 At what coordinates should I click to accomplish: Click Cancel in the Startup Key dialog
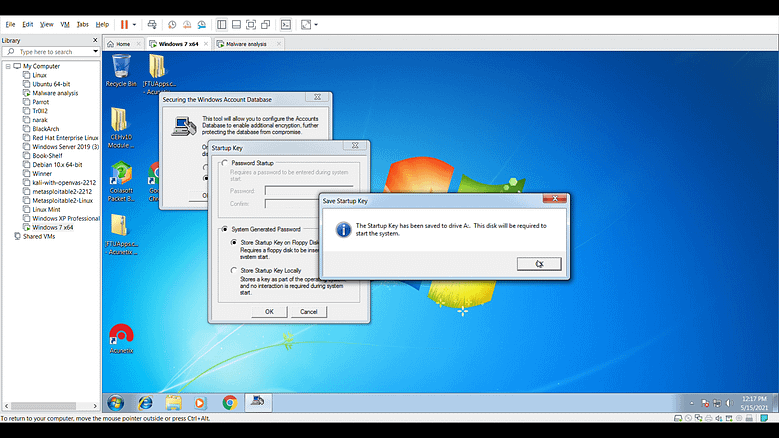coord(309,311)
